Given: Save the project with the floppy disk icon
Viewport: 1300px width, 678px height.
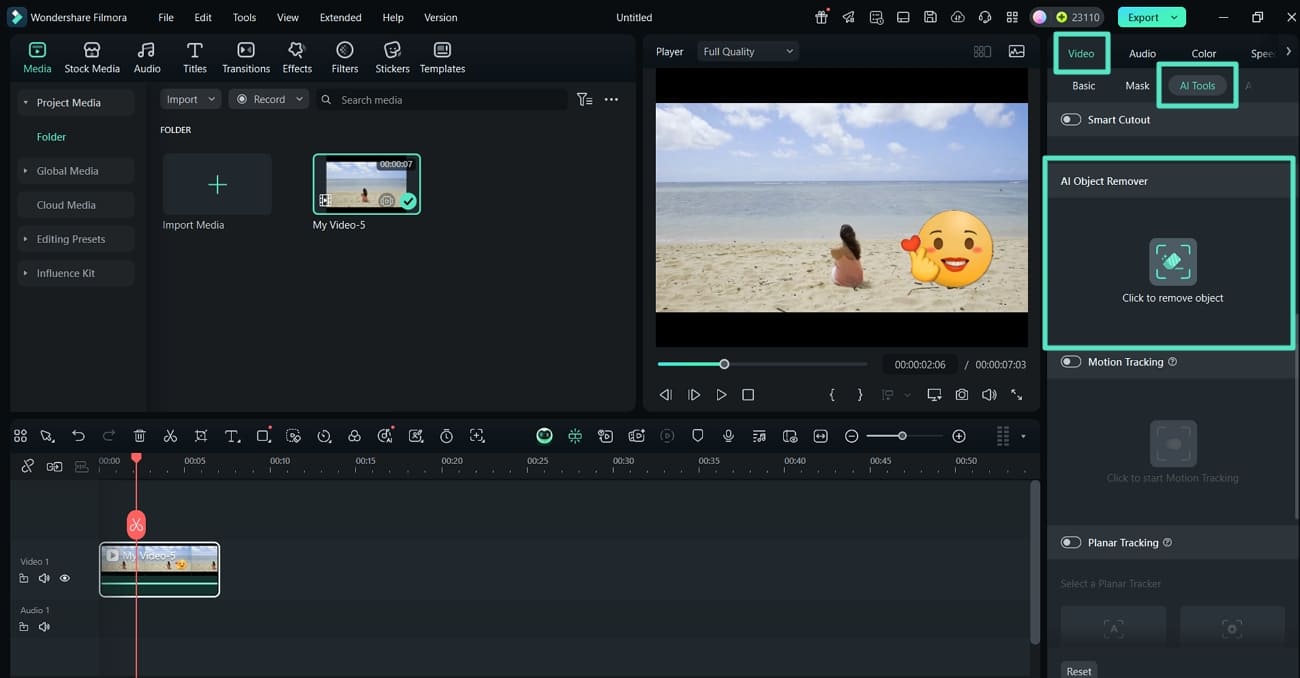Looking at the screenshot, I should 930,17.
